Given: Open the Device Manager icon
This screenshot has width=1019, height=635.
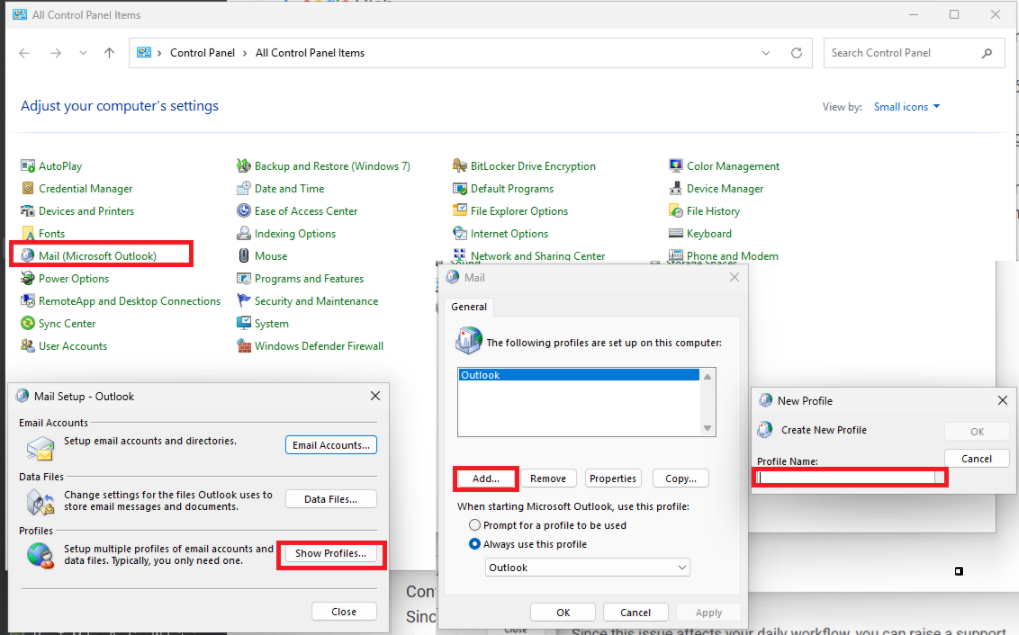Looking at the screenshot, I should click(676, 188).
